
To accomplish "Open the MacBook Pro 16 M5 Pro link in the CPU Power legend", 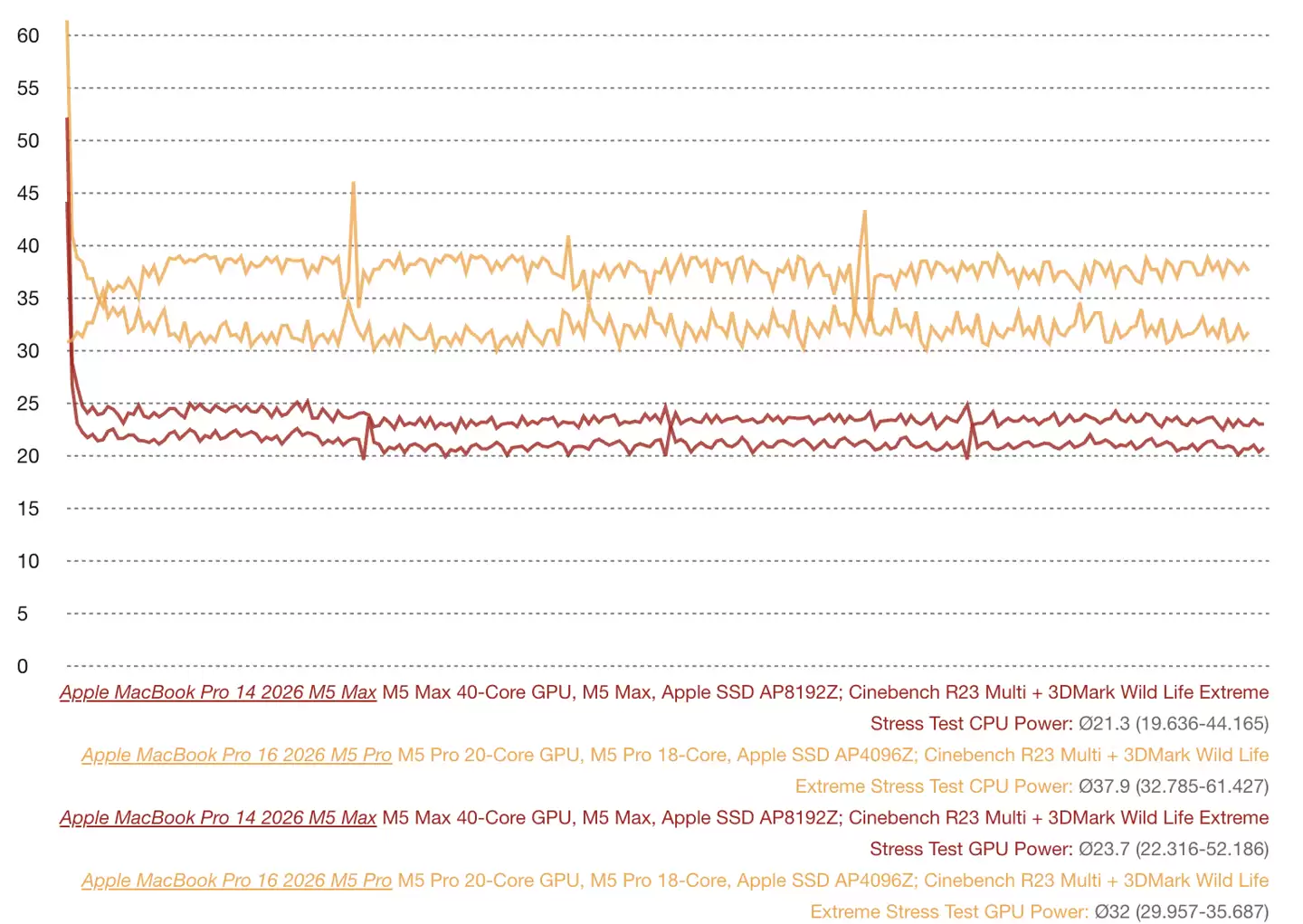I will pyautogui.click(x=236, y=755).
